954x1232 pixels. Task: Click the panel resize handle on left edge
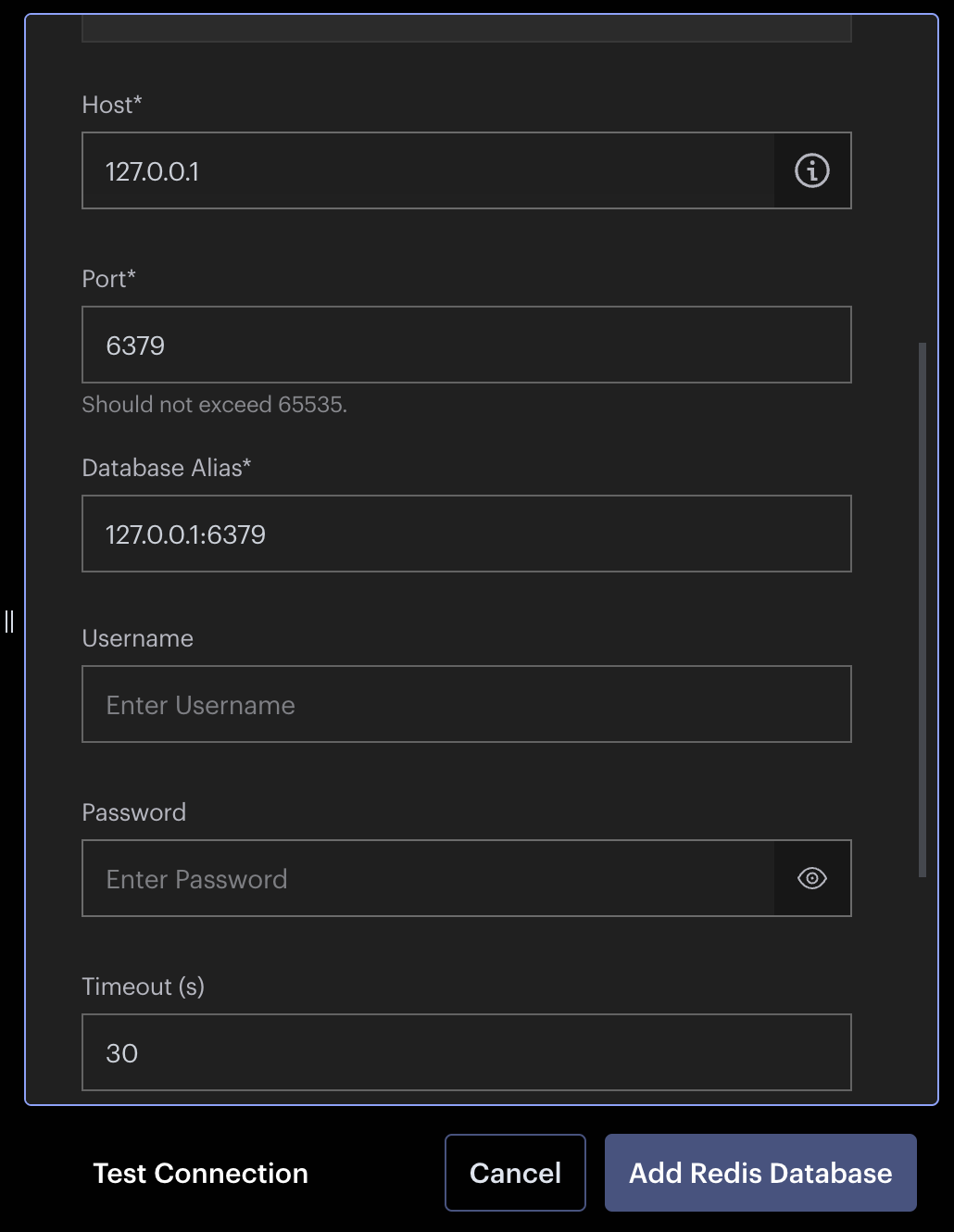[9, 621]
